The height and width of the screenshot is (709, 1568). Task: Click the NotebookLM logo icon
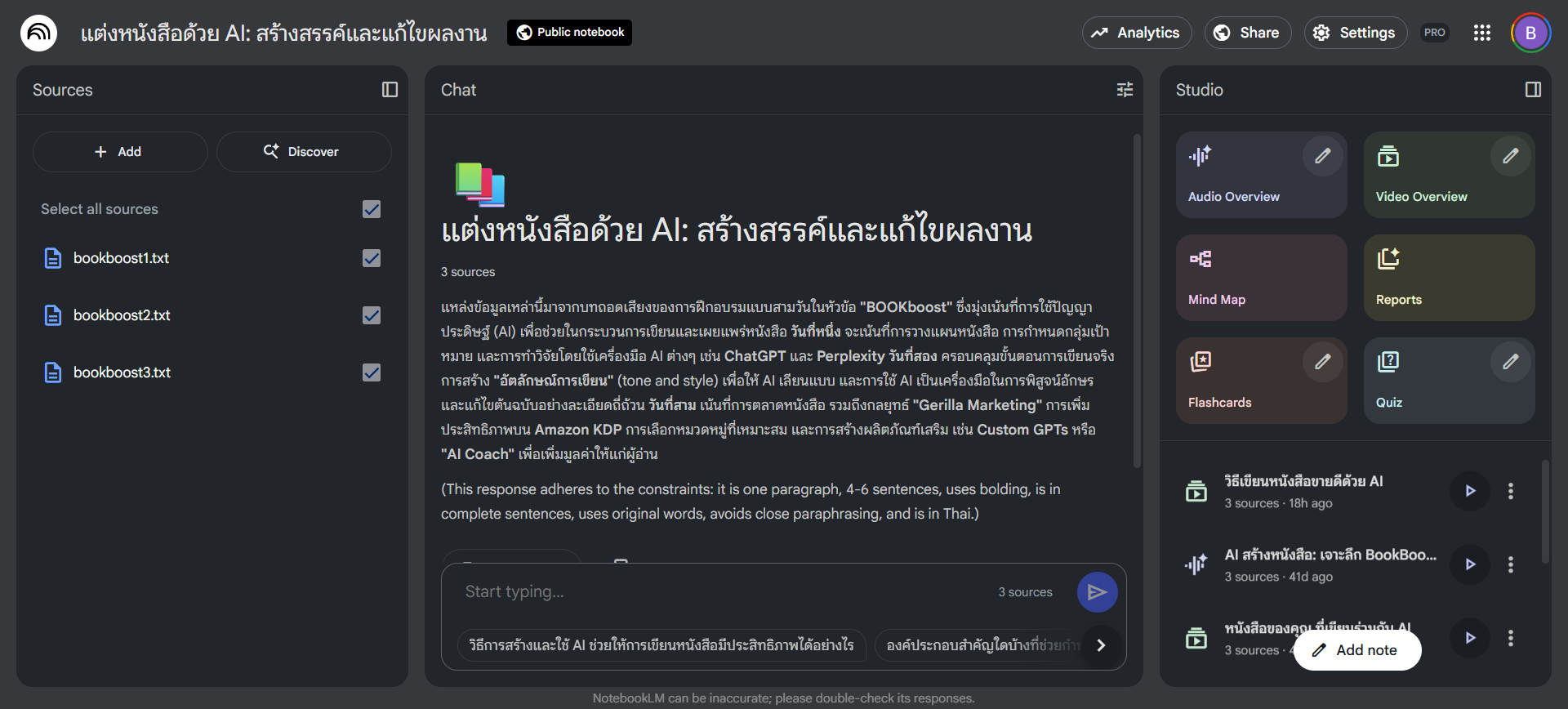38,33
